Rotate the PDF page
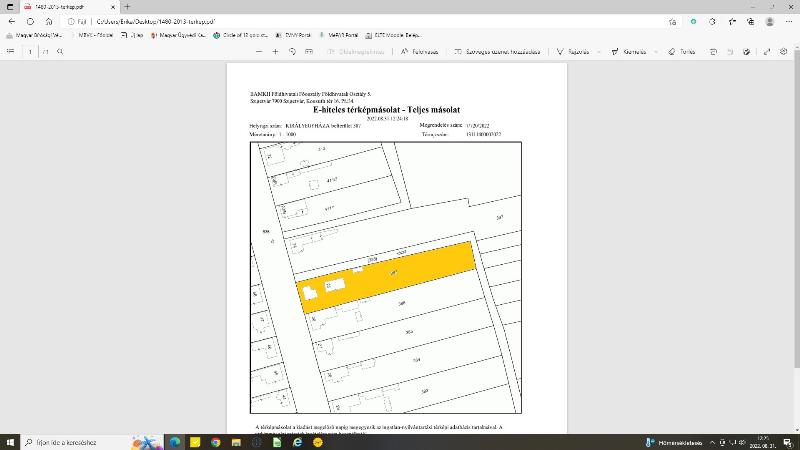Screen dimensions: 800x450 [292, 52]
